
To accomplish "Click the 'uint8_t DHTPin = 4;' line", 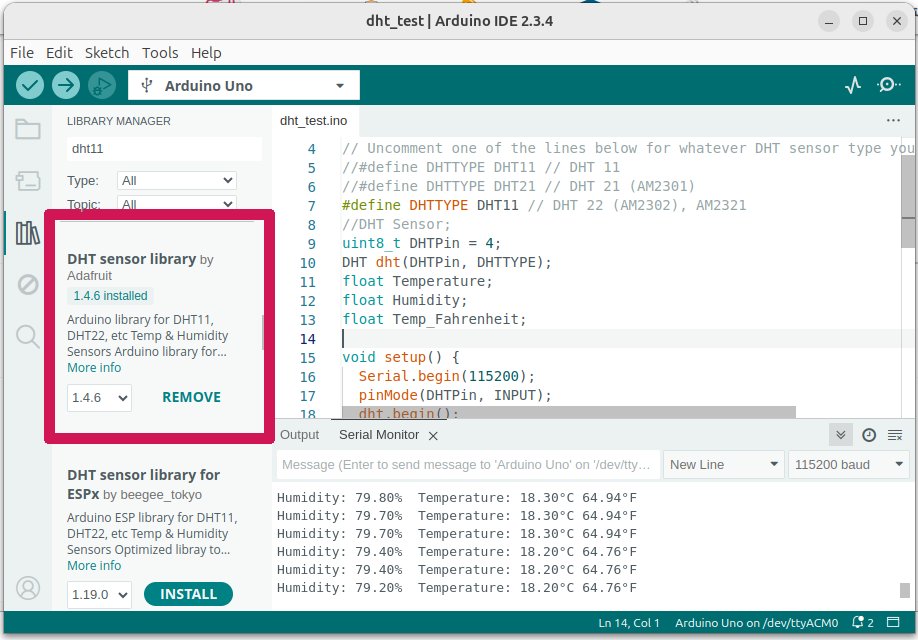I will [x=422, y=243].
